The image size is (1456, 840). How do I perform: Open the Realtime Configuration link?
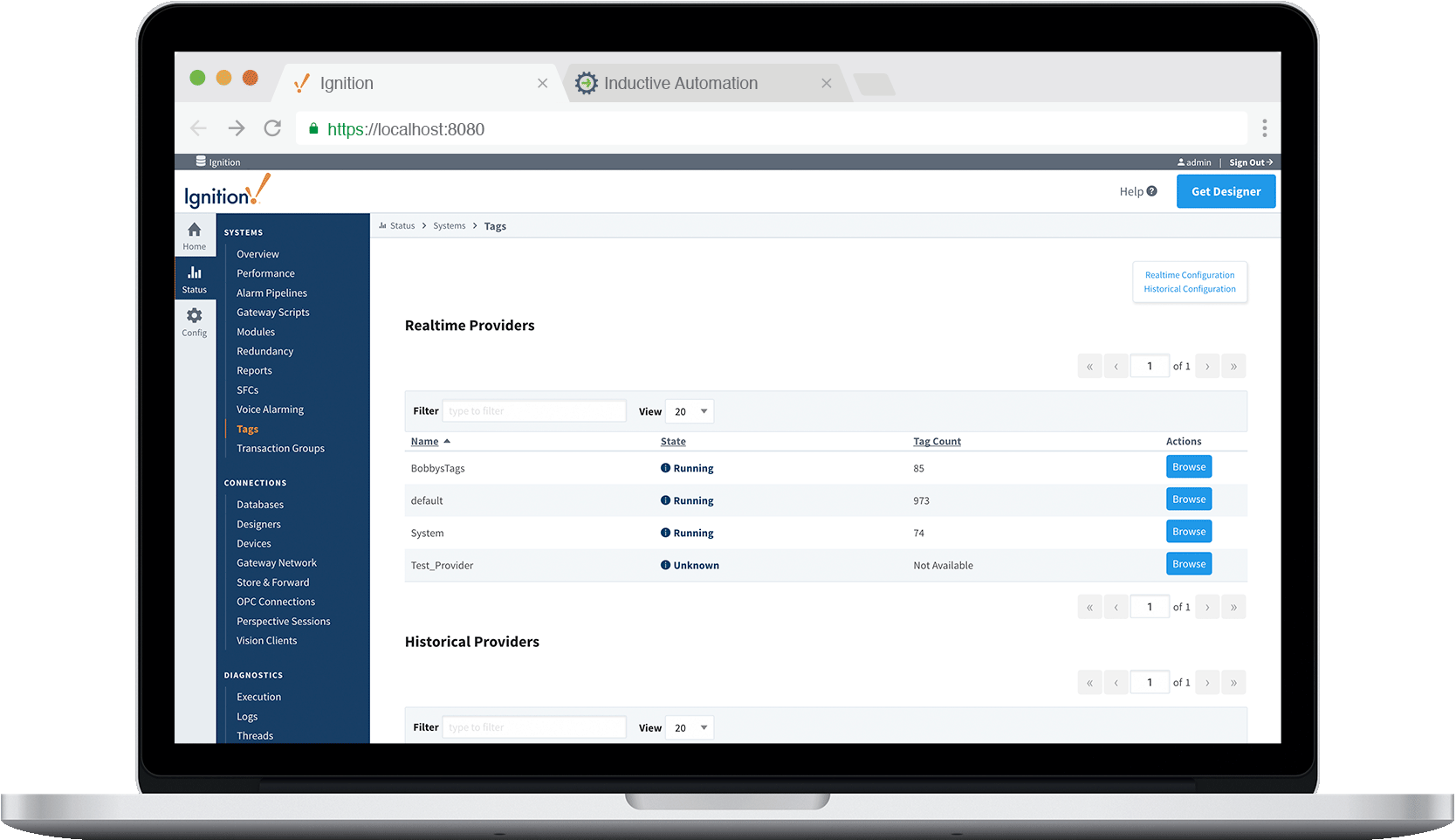pos(1189,275)
